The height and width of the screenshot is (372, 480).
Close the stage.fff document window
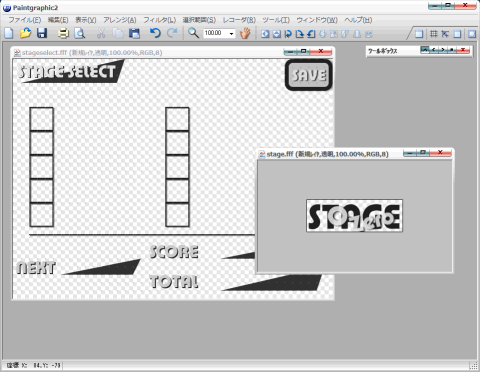coord(440,153)
